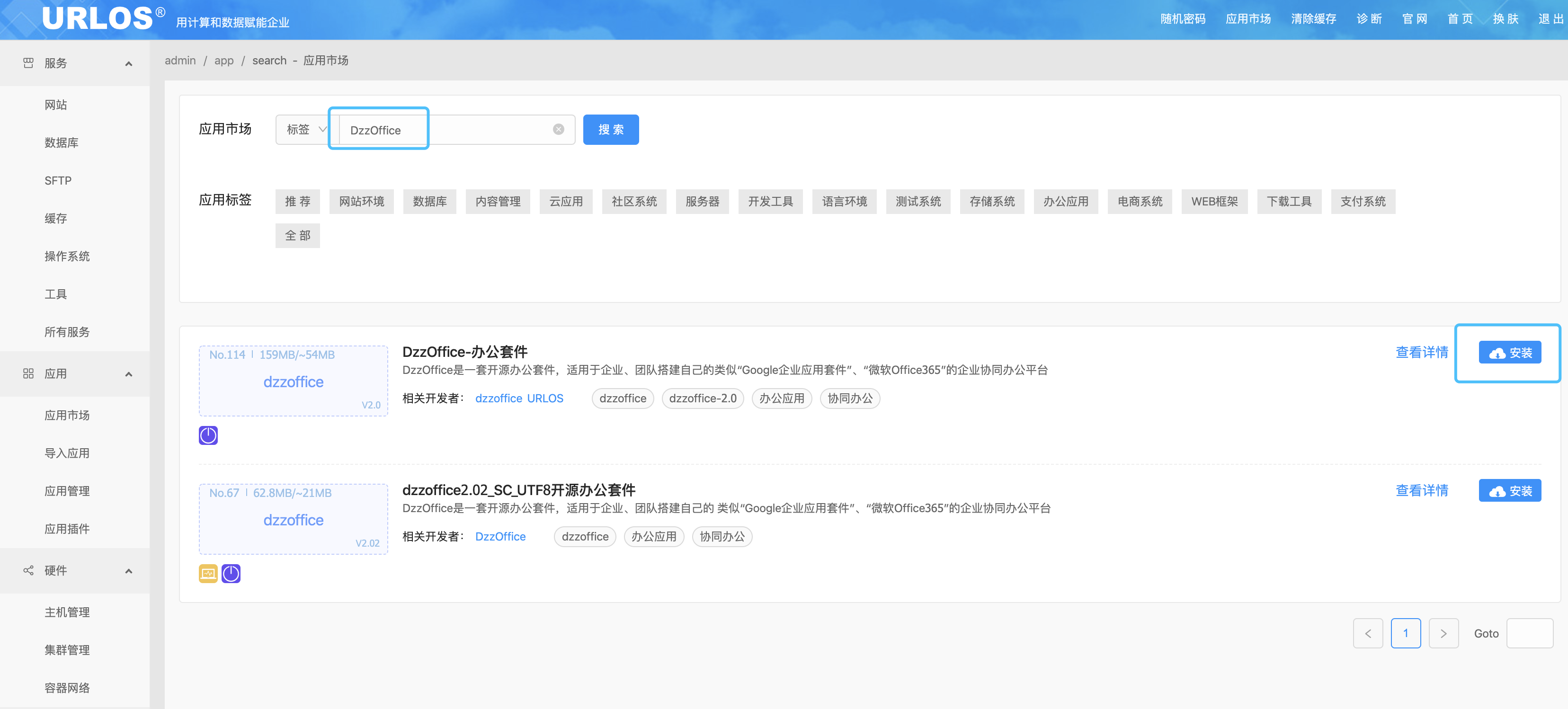Click the apps grid sidebar icon
The height and width of the screenshot is (709, 1568).
tap(28, 373)
